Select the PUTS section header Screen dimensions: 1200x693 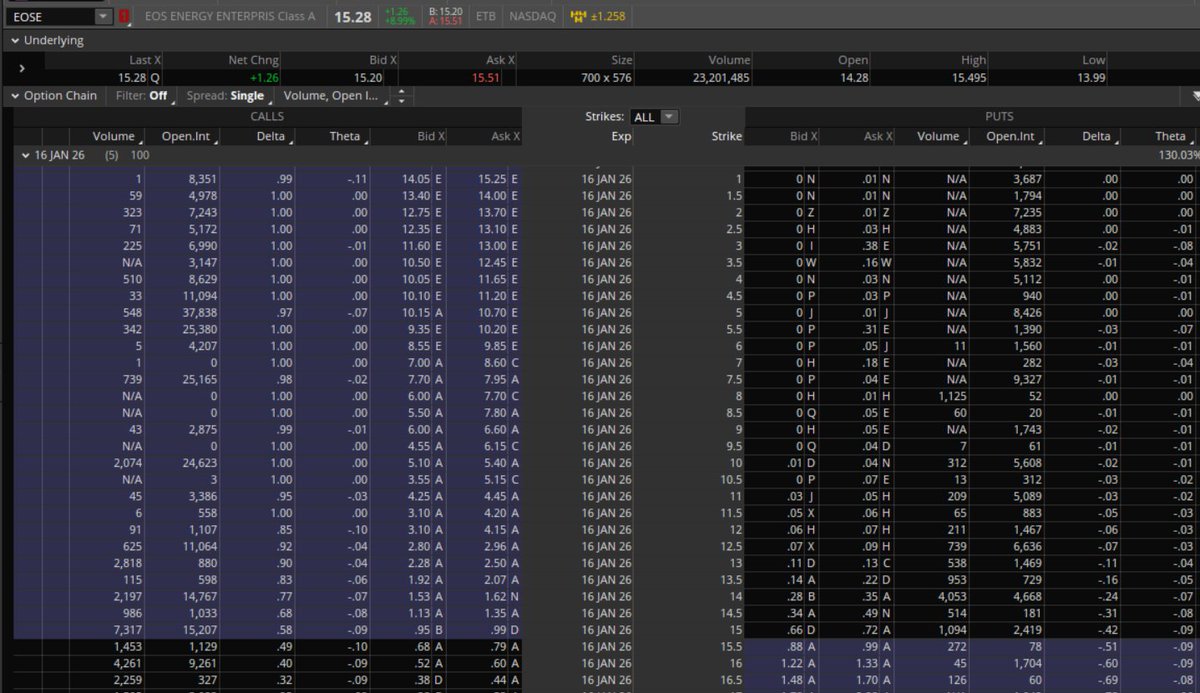pyautogui.click(x=998, y=116)
